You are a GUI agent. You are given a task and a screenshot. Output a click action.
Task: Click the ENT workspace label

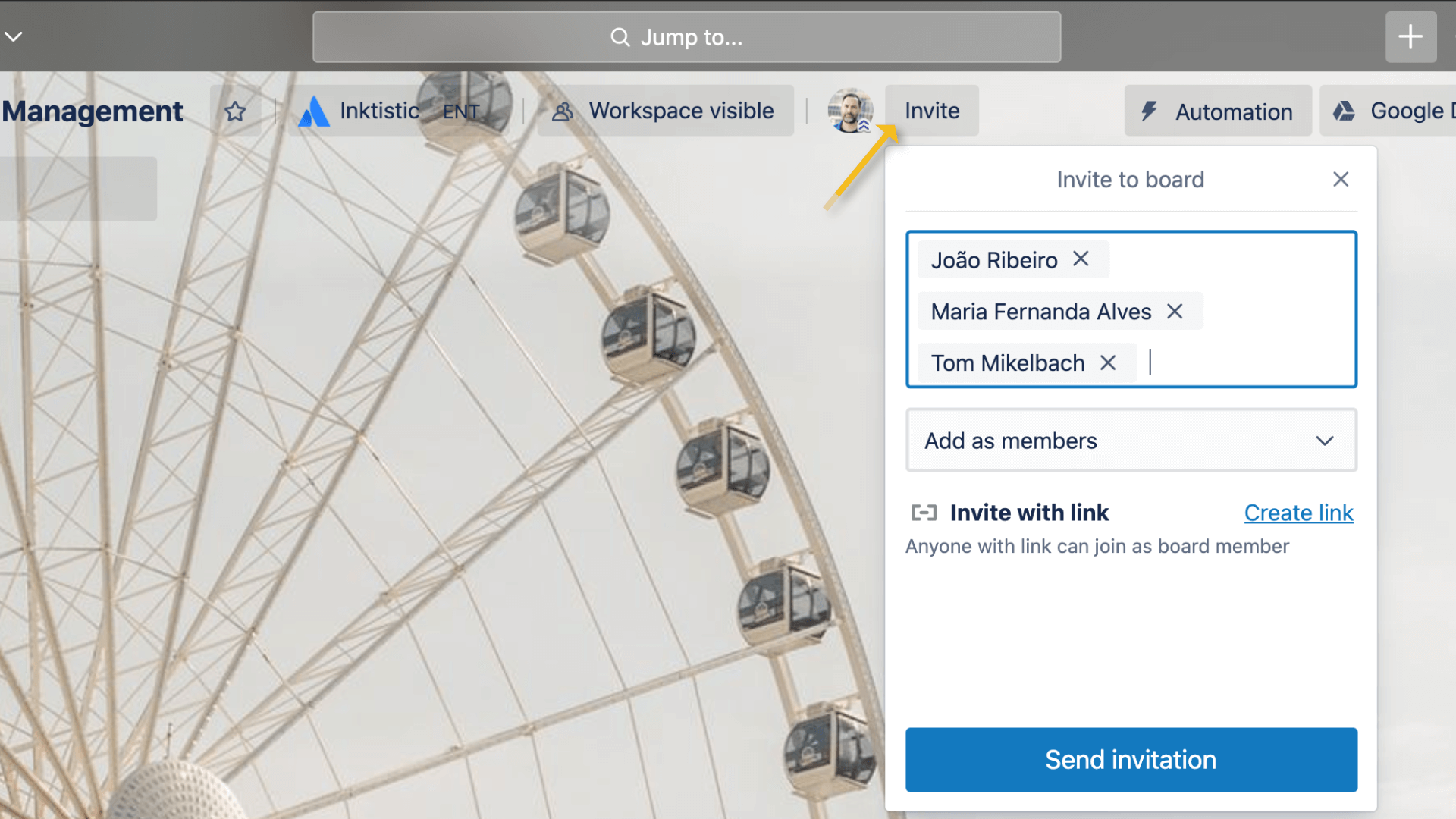coord(462,110)
